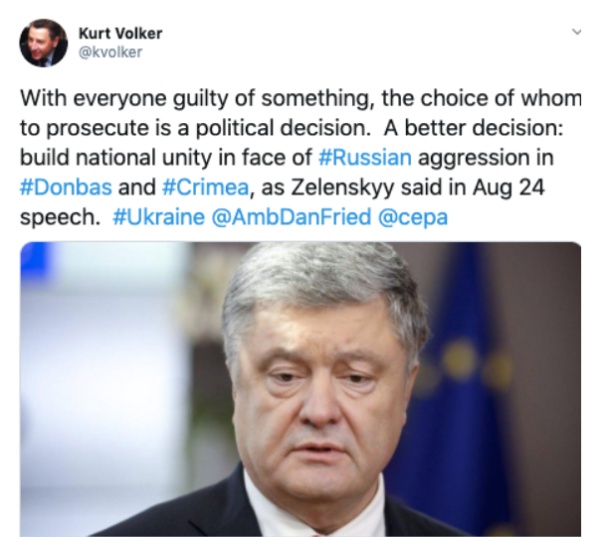Image resolution: width=600 pixels, height=537 pixels.
Task: View the @AmbDanFried mentioned profile
Action: (291, 217)
